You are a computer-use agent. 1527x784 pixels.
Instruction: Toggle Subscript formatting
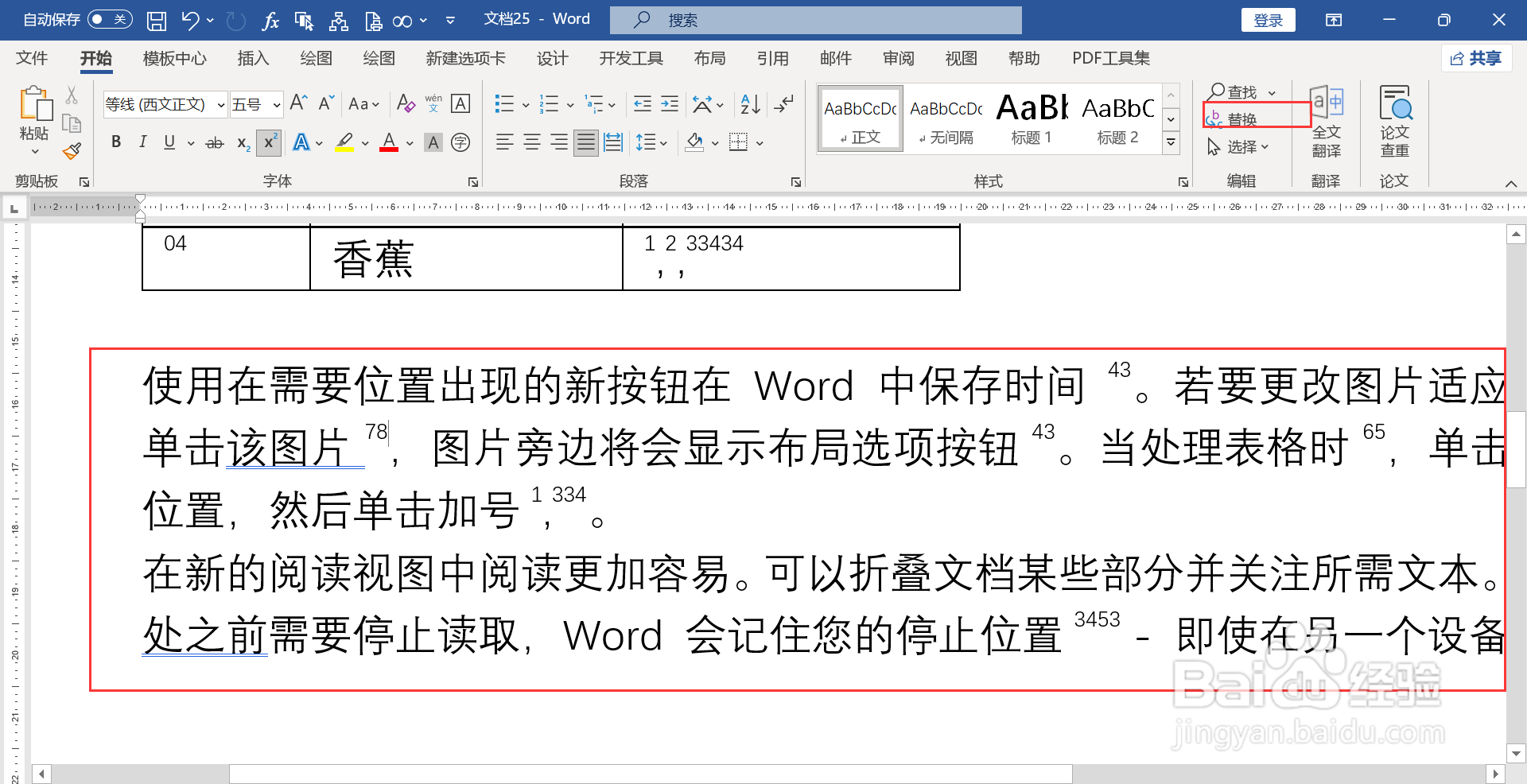click(x=243, y=143)
